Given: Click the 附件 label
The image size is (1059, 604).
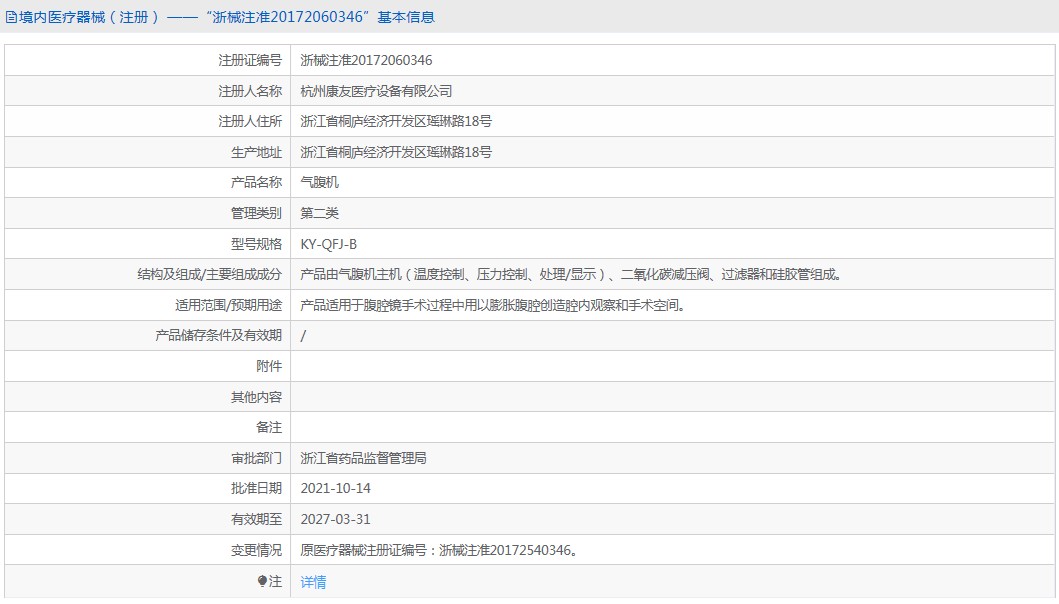Looking at the screenshot, I should click(x=269, y=366).
